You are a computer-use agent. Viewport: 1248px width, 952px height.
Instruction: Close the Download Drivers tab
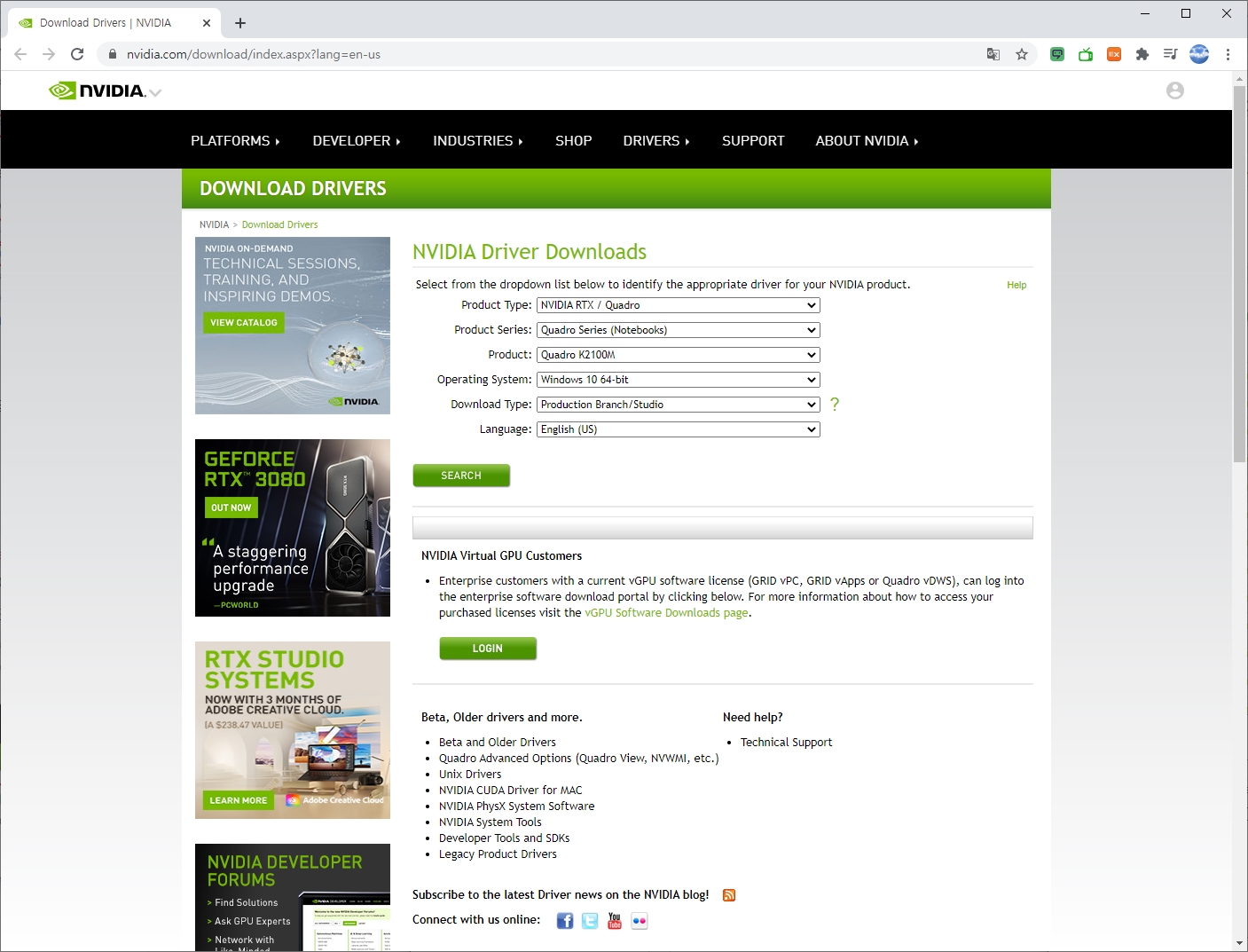[x=207, y=23]
